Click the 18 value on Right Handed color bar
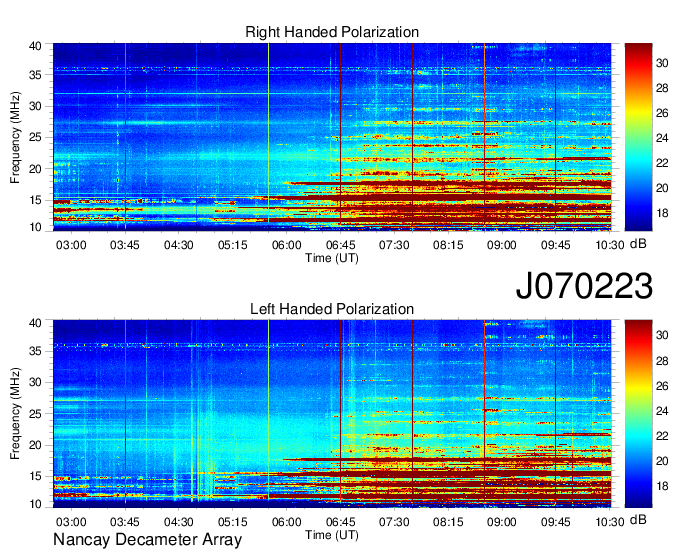The image size is (680, 552). (x=662, y=213)
